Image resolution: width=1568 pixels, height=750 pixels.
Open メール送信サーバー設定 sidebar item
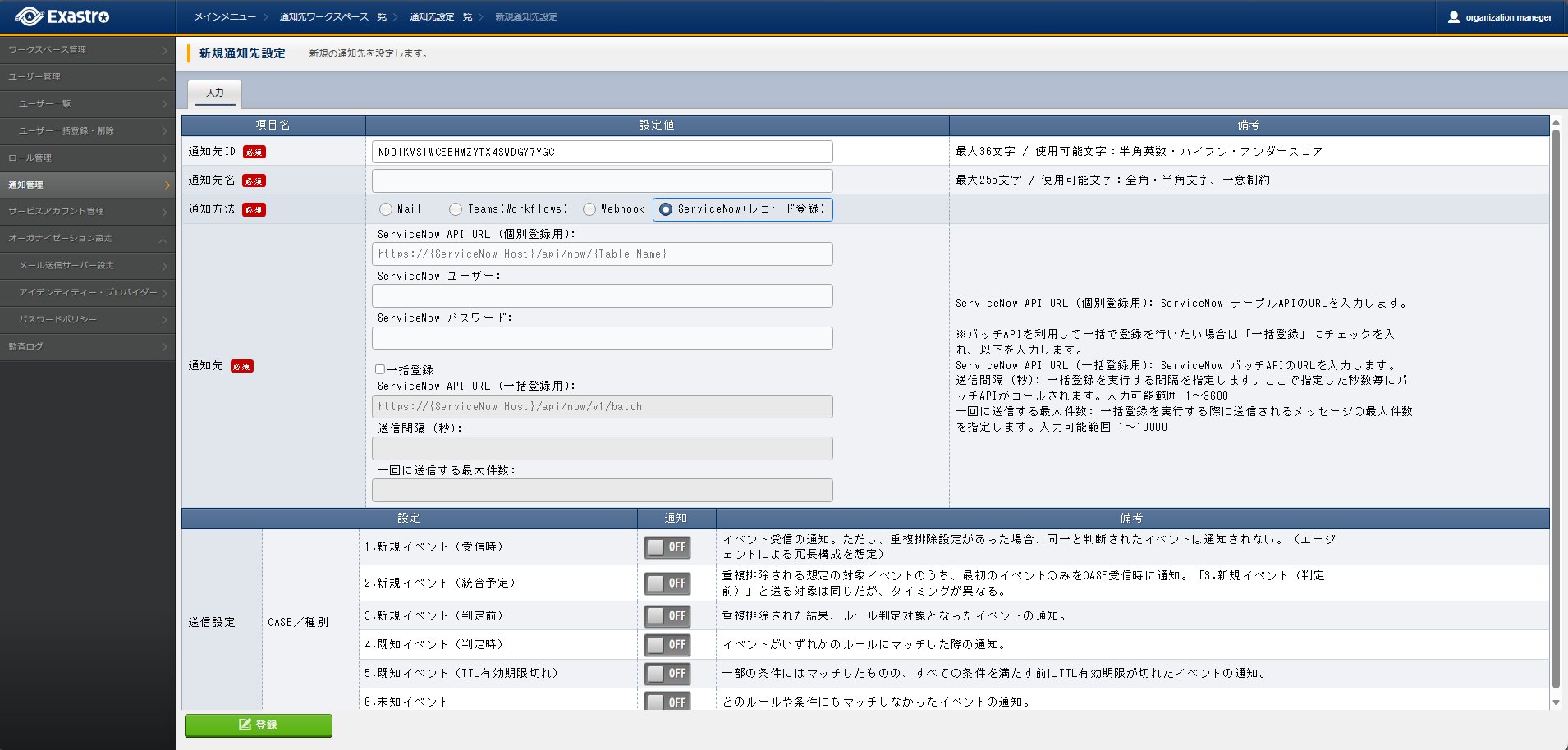point(88,266)
